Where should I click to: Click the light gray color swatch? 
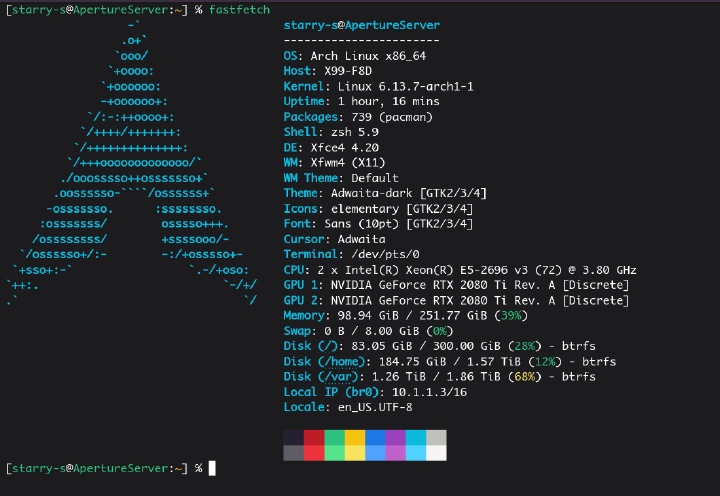(x=436, y=438)
